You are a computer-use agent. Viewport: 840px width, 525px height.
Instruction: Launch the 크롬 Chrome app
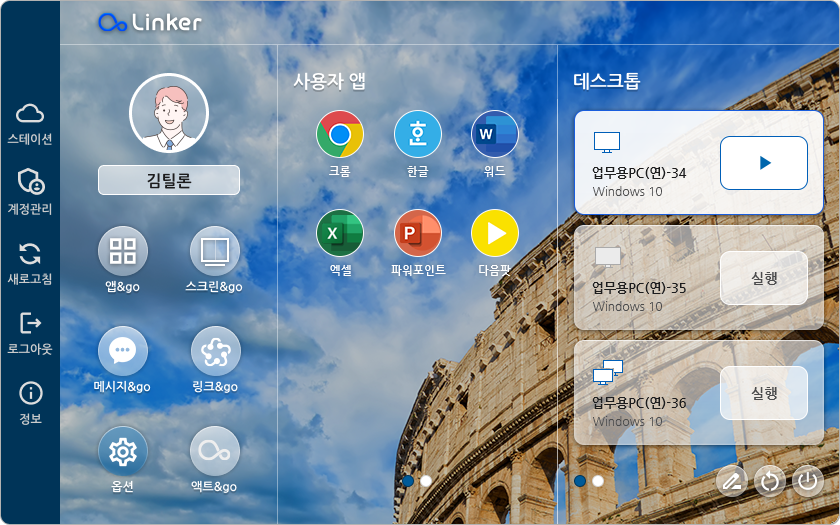340,134
